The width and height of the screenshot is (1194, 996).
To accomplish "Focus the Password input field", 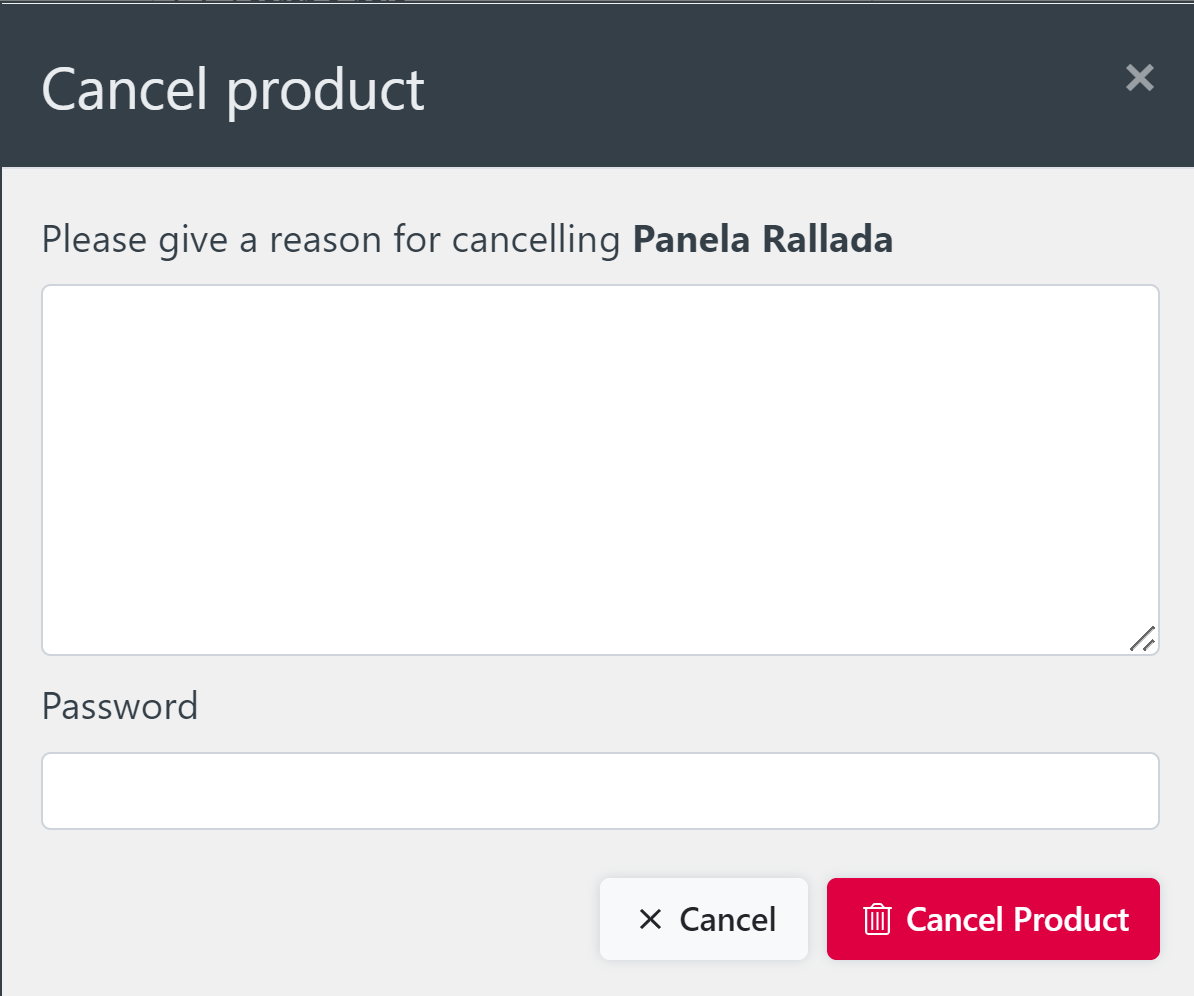I will [598, 790].
